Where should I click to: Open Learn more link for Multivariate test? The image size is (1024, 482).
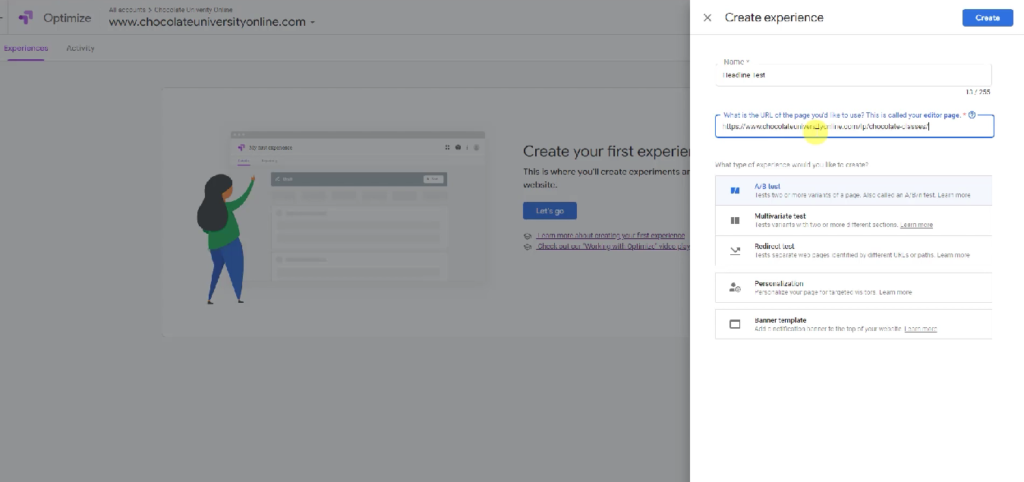click(x=916, y=225)
